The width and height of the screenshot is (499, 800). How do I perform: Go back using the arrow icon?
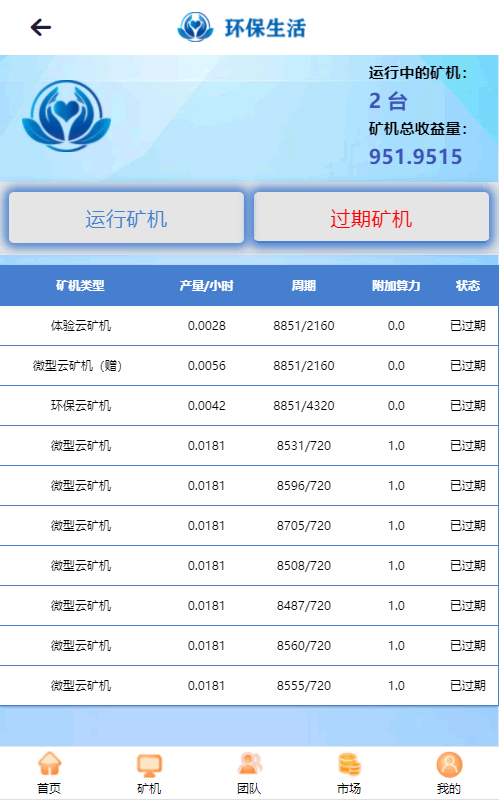click(x=41, y=27)
